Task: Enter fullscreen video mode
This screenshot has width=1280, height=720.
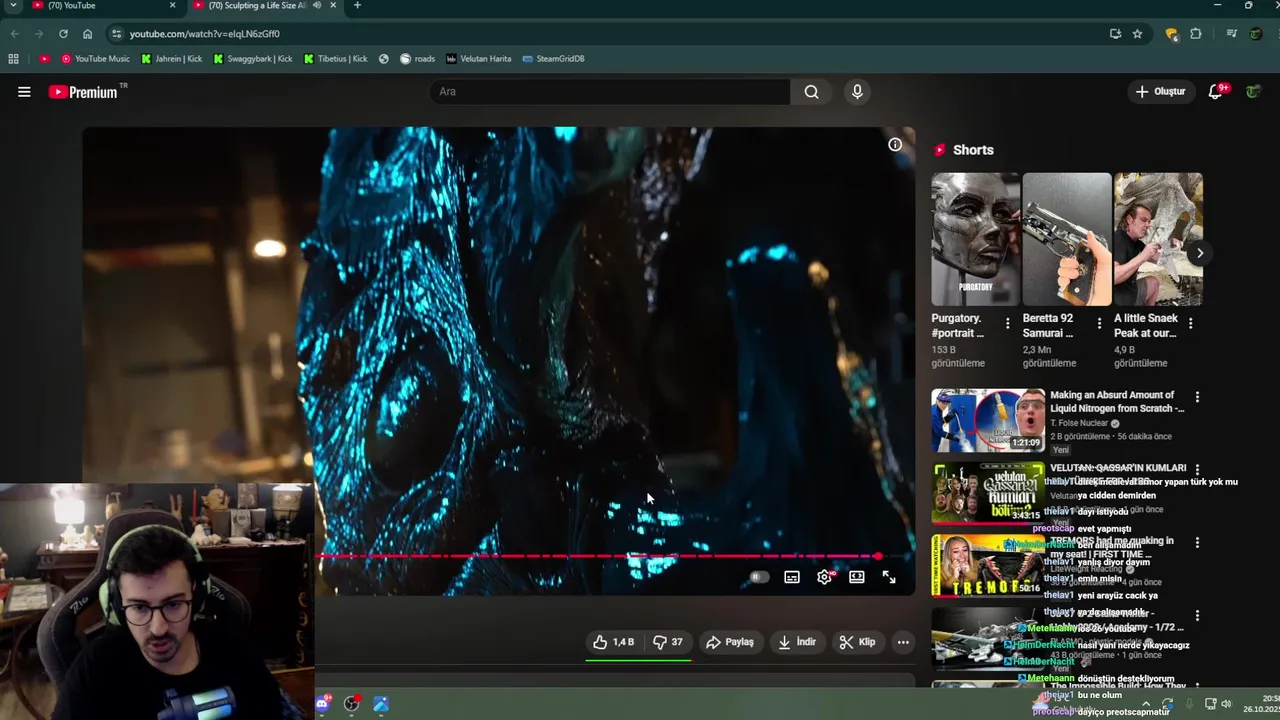Action: tap(889, 577)
